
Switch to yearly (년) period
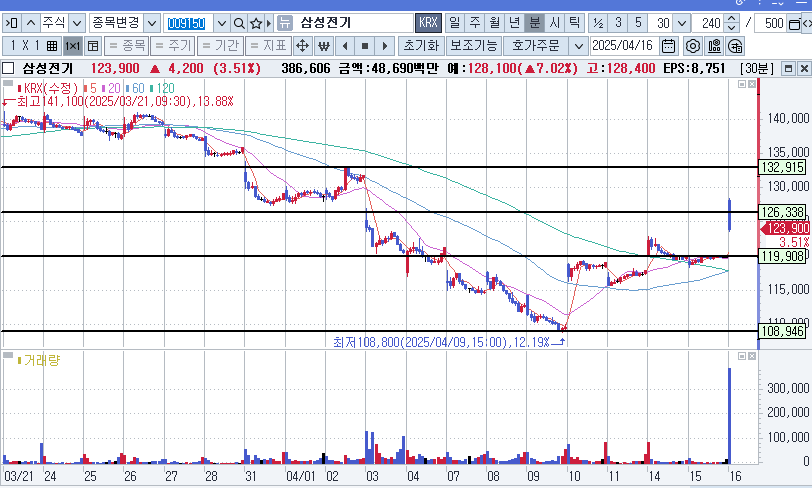click(514, 23)
